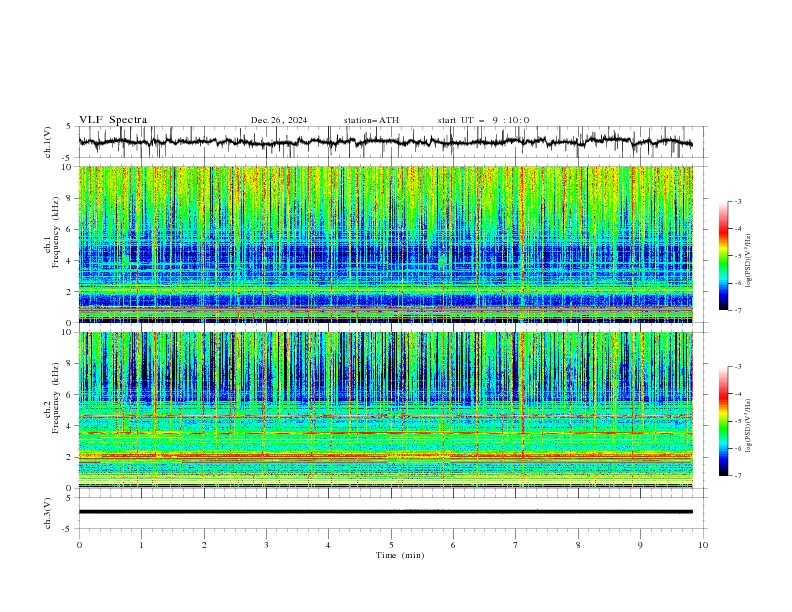Click the time axis tick label '4'
Image resolution: width=792 pixels, height=612 pixels.
tap(328, 545)
